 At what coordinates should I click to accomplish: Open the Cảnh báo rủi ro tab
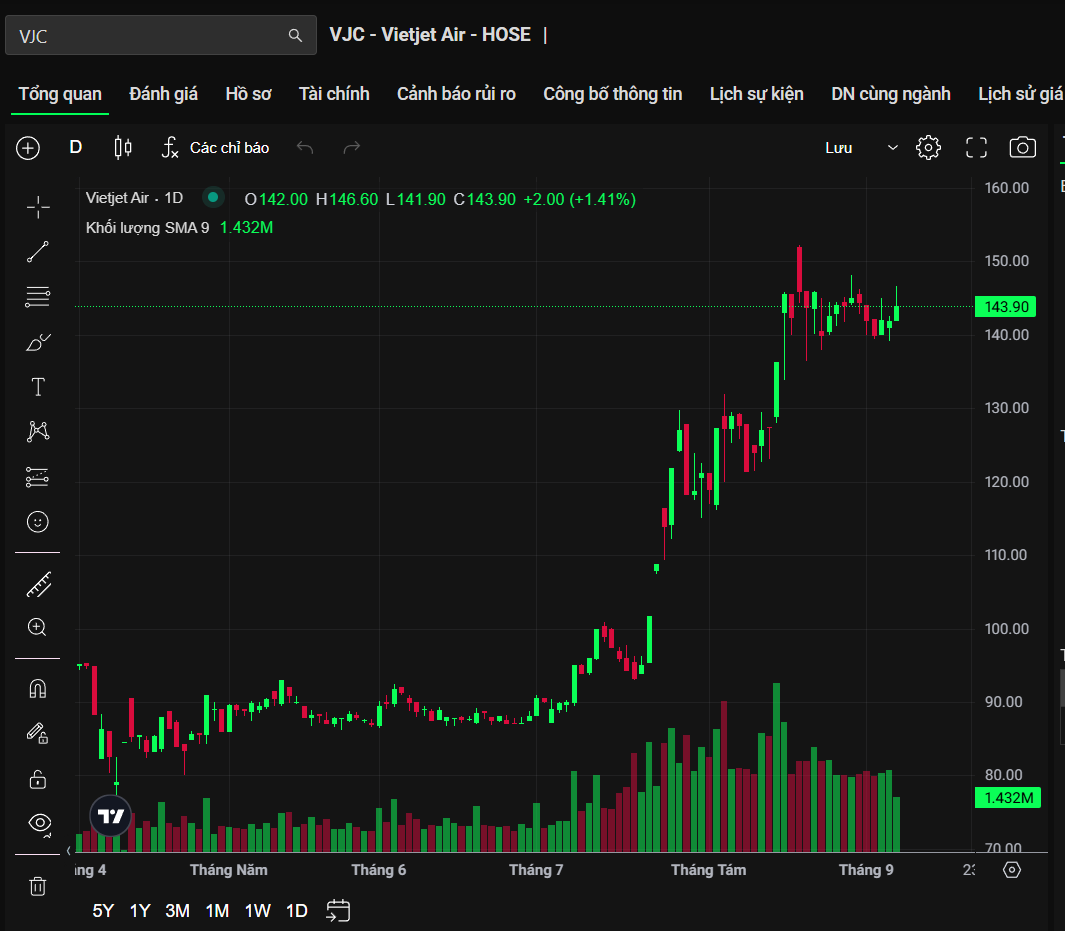[x=456, y=94]
